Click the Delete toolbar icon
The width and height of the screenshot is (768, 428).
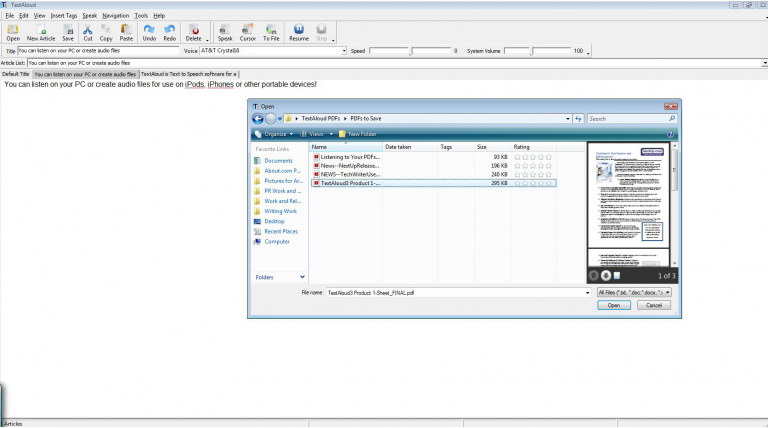194,32
